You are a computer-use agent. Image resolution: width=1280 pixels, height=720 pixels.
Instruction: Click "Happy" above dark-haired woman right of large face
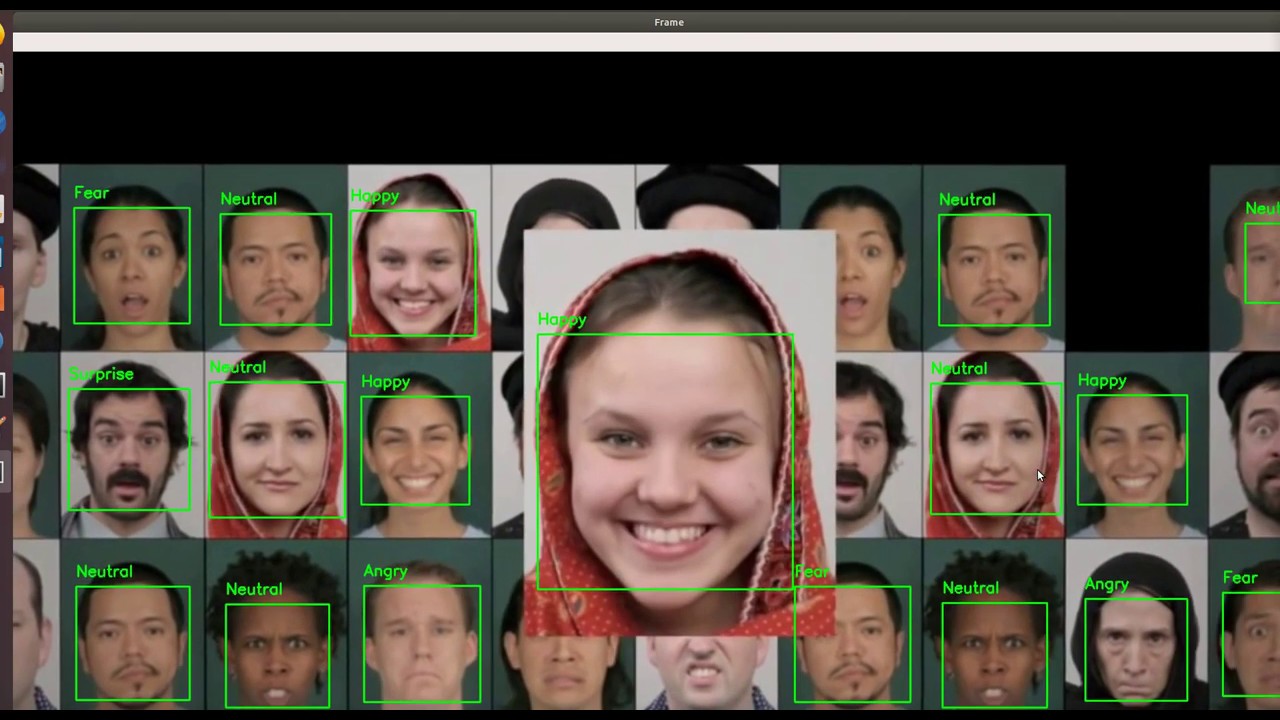1102,381
